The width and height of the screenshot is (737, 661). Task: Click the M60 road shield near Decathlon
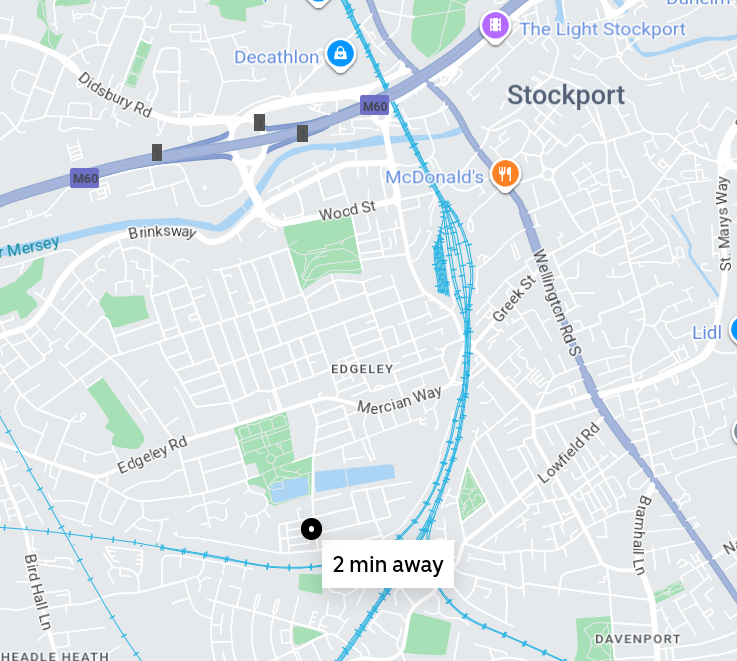click(x=375, y=105)
